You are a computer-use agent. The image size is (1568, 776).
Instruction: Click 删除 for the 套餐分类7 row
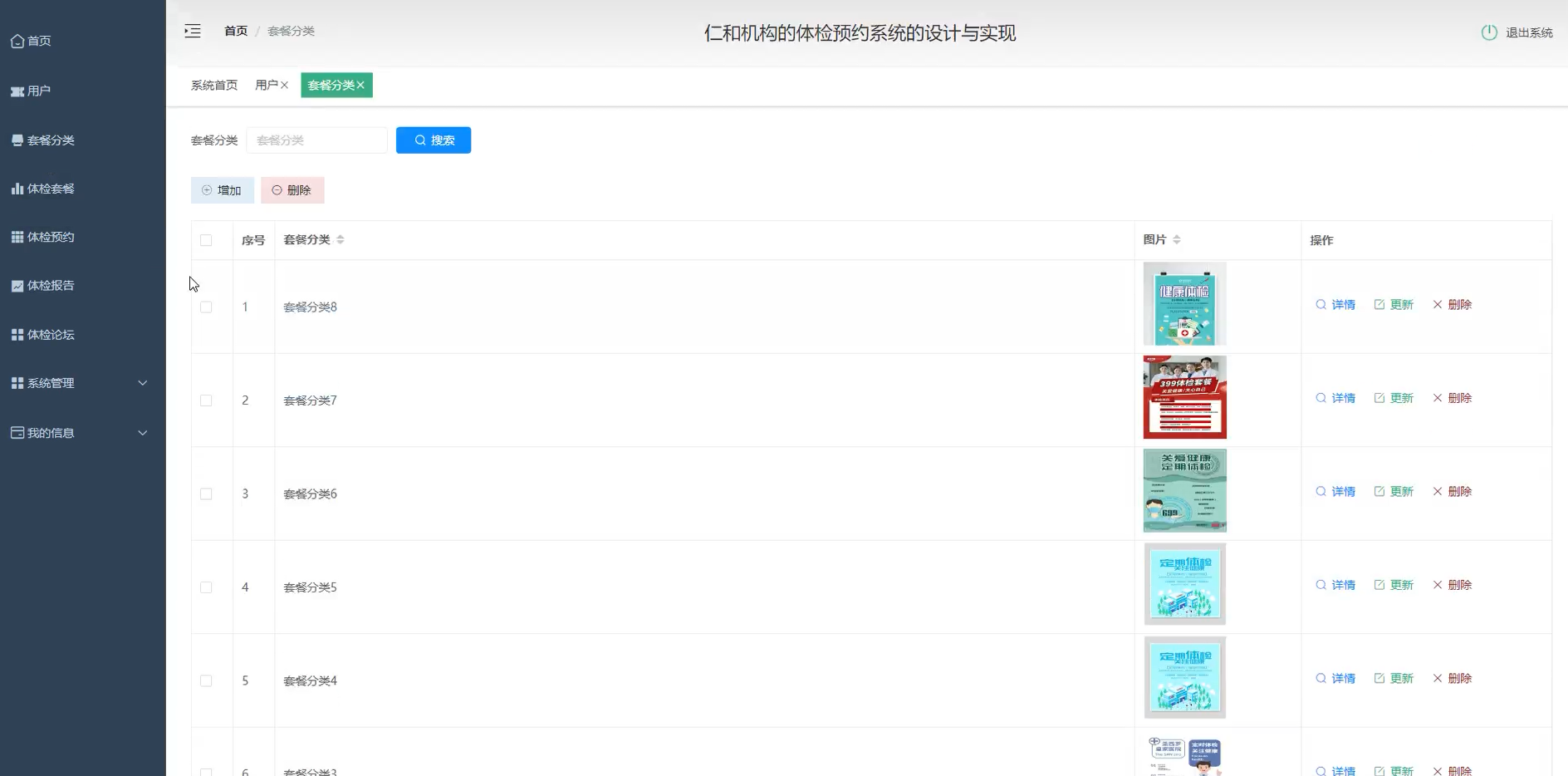(x=1452, y=398)
